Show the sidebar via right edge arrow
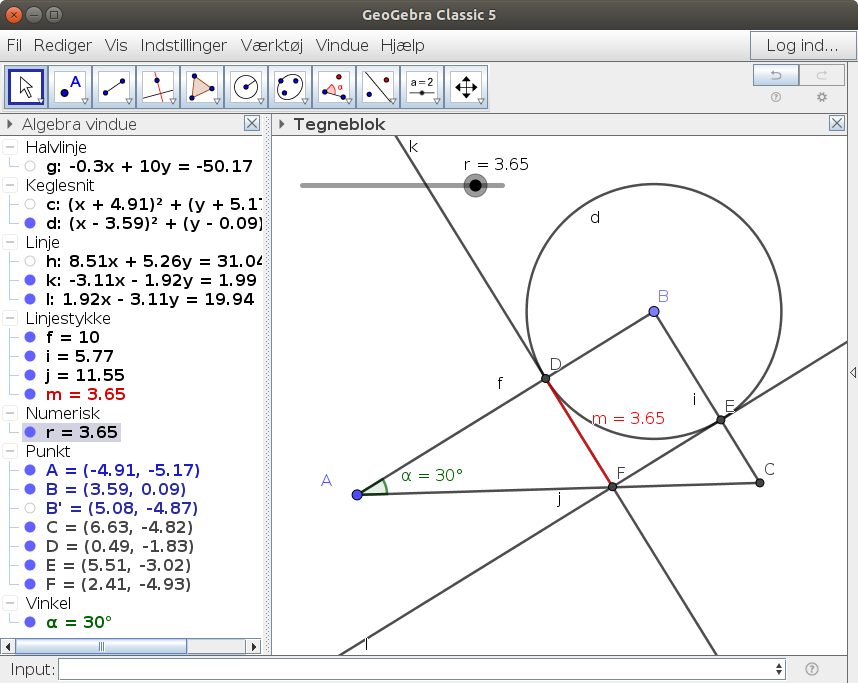The width and height of the screenshot is (858, 683). click(853, 372)
